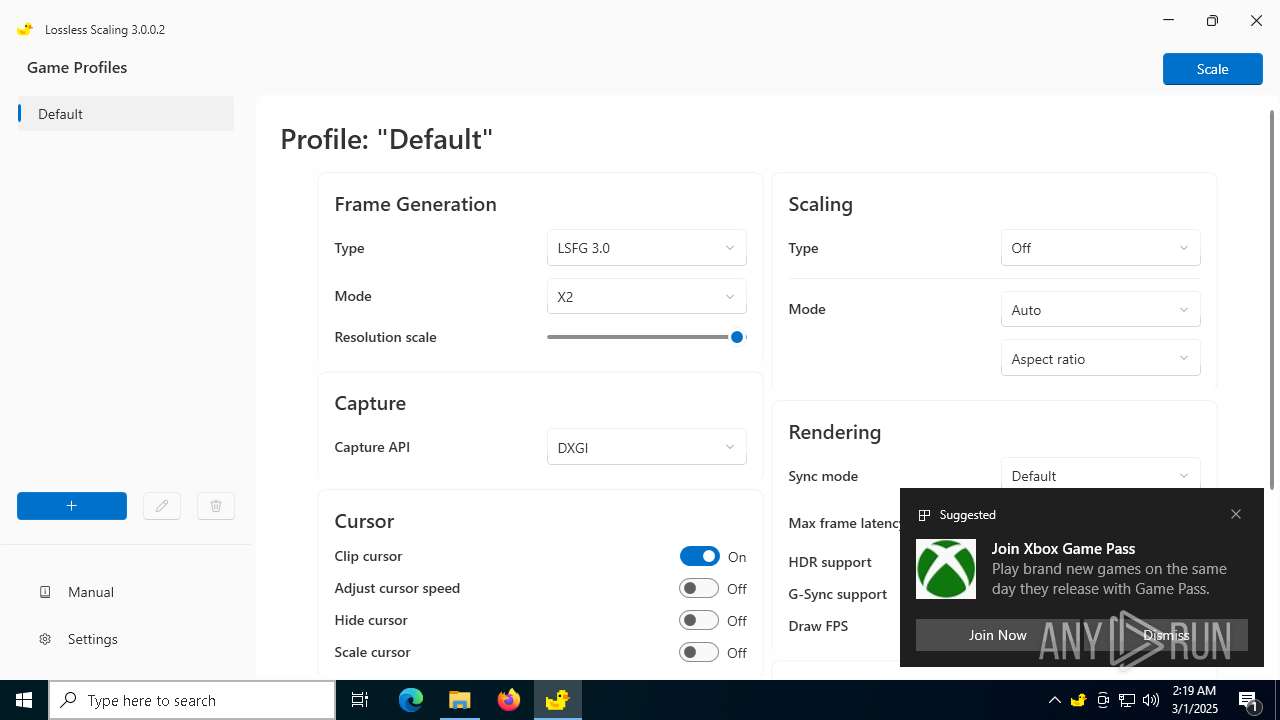This screenshot has height=720, width=1280.
Task: Click the blue Scale button
Action: click(1212, 69)
